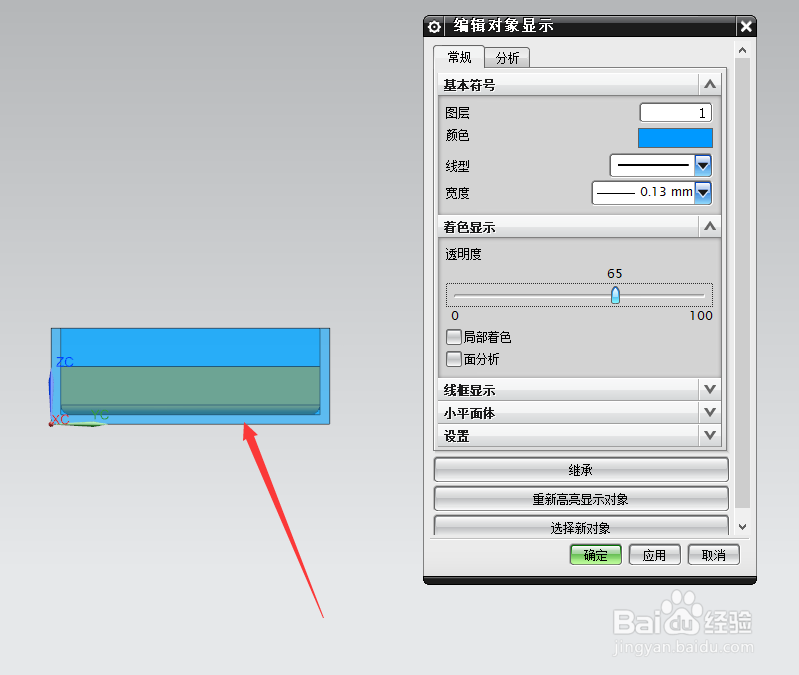Expand the 小平面体 section
This screenshot has height=675, width=799.
click(710, 413)
